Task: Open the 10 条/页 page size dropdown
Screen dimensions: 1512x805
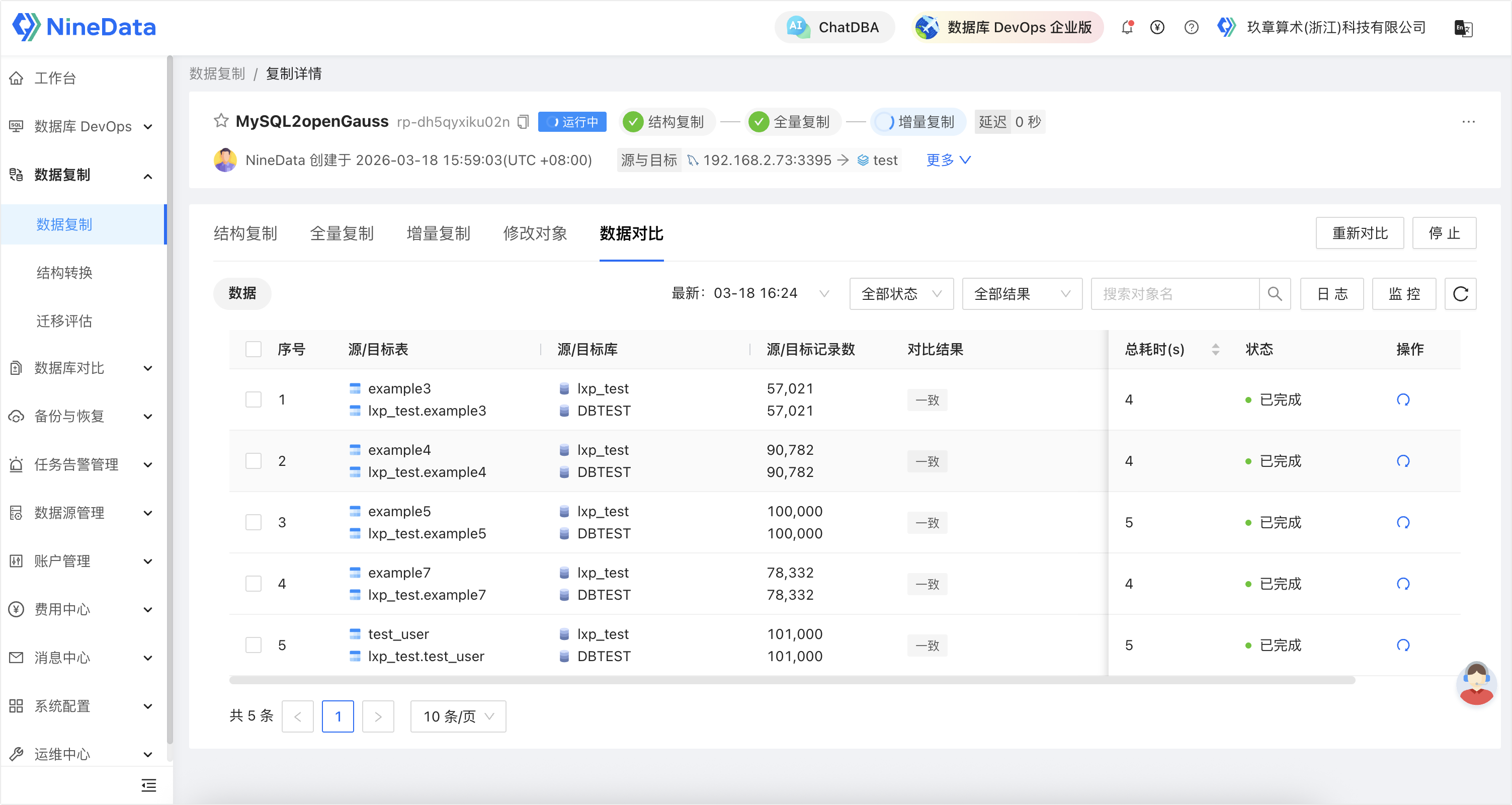Action: (x=458, y=716)
